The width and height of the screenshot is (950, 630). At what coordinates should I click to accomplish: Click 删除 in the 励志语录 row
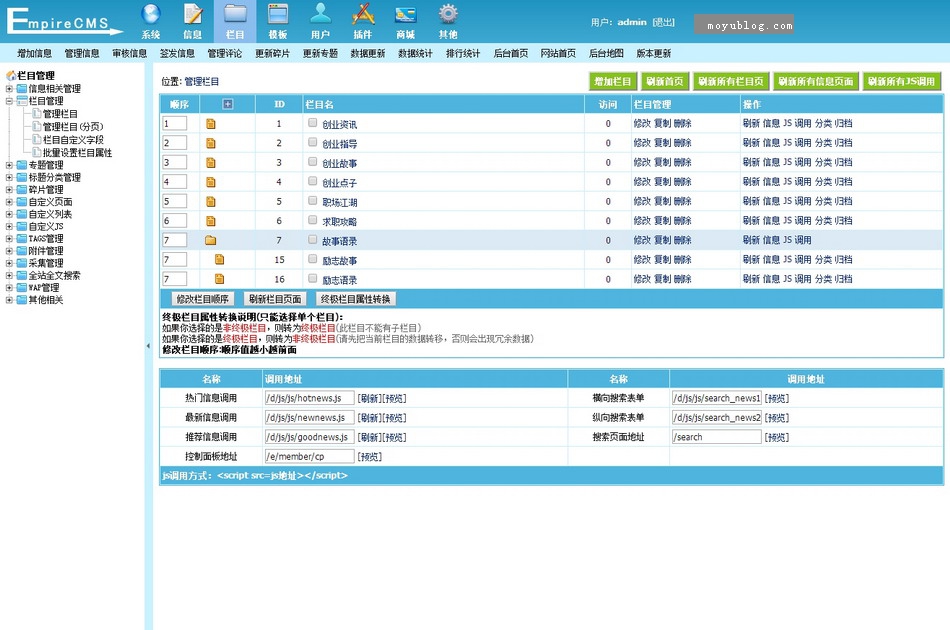682,279
